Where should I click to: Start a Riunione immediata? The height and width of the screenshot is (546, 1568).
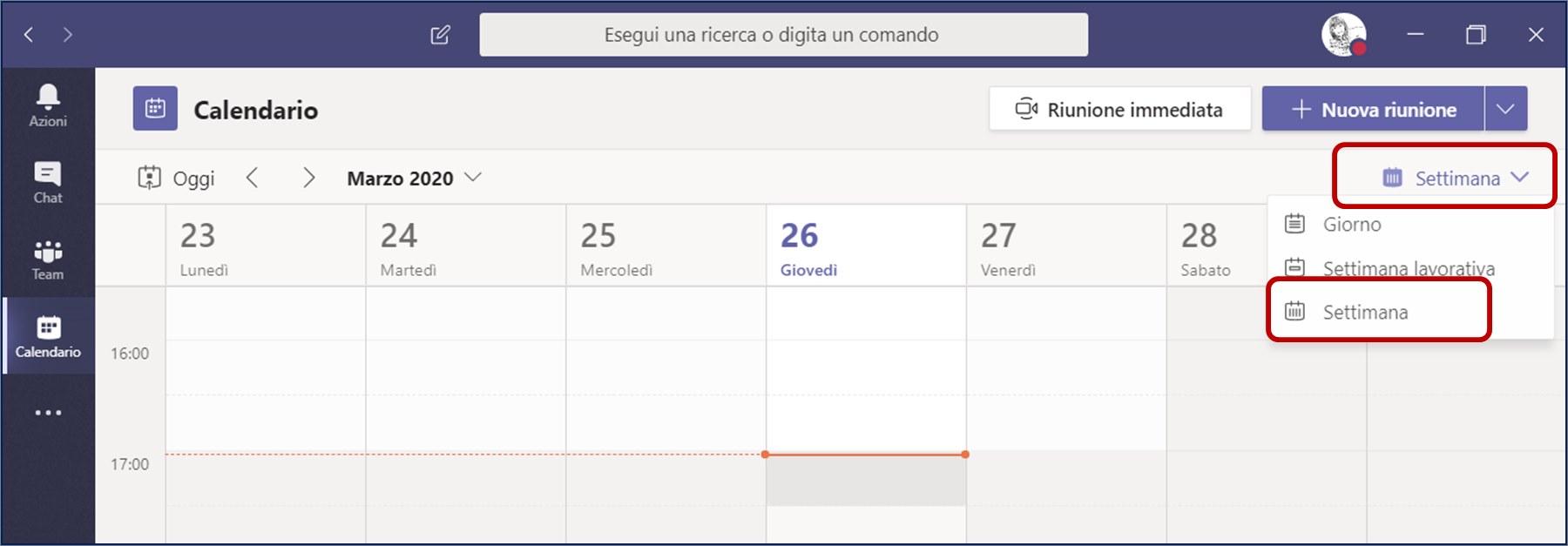(x=1120, y=109)
